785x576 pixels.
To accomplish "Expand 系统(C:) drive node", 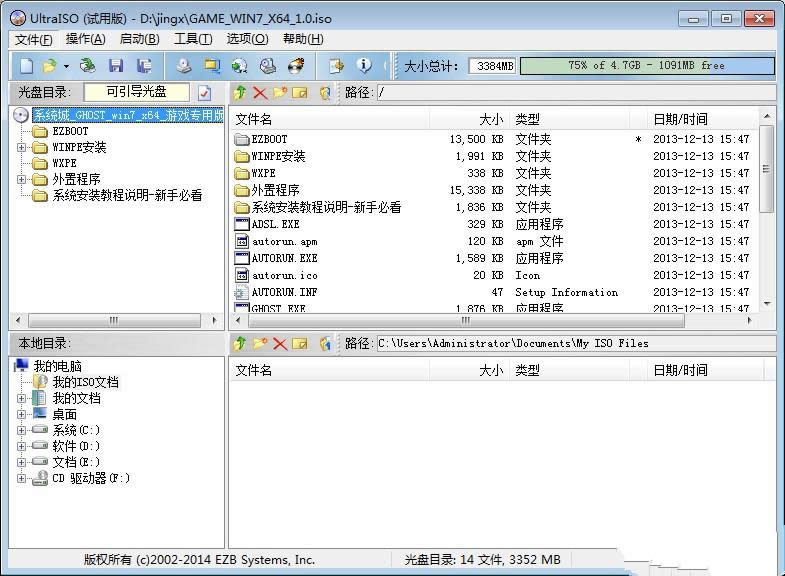I will pyautogui.click(x=21, y=430).
